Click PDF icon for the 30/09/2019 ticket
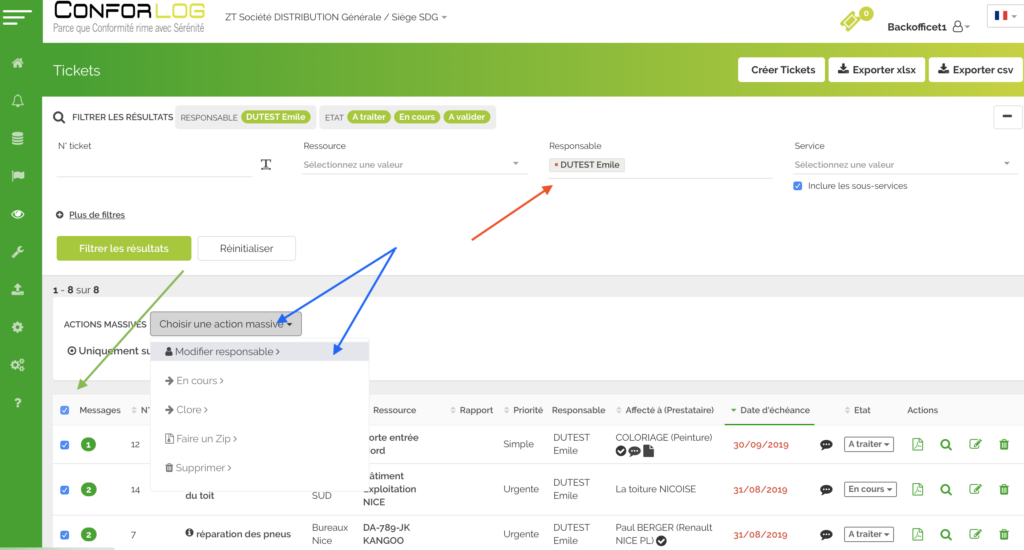Screen dimensions: 1024x550 point(918,445)
